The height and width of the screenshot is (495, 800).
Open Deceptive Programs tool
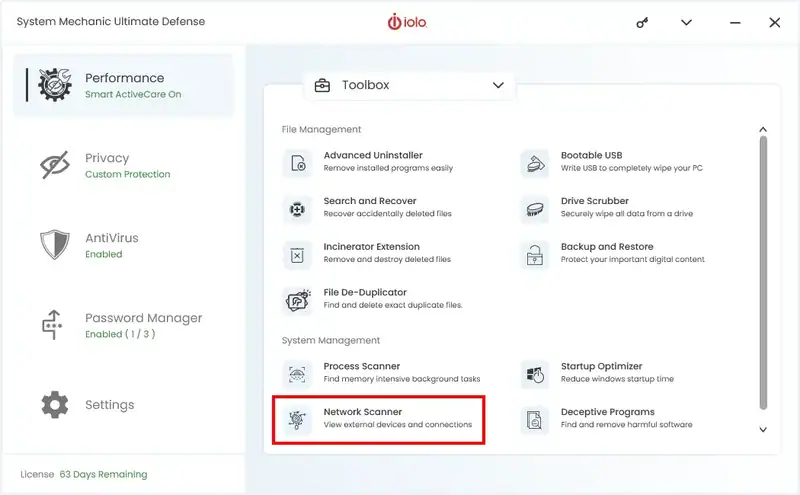point(607,418)
